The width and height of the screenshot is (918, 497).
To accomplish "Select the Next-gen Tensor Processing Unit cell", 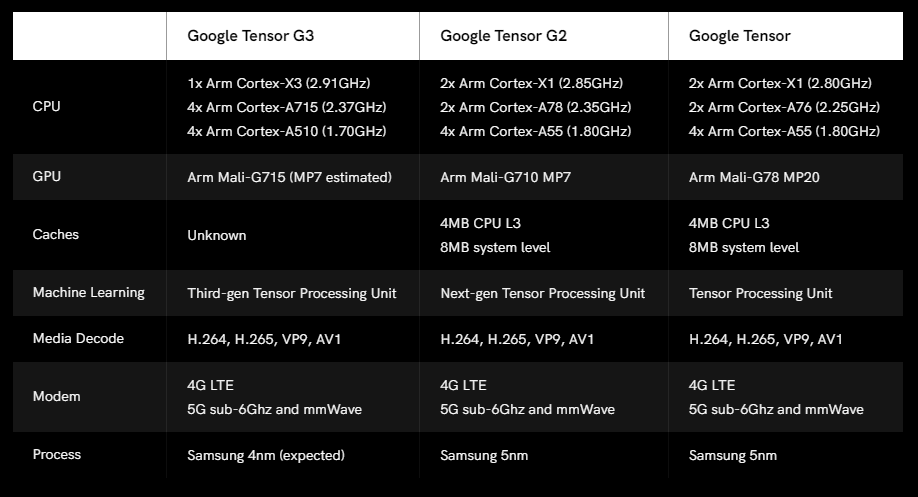I will (542, 293).
